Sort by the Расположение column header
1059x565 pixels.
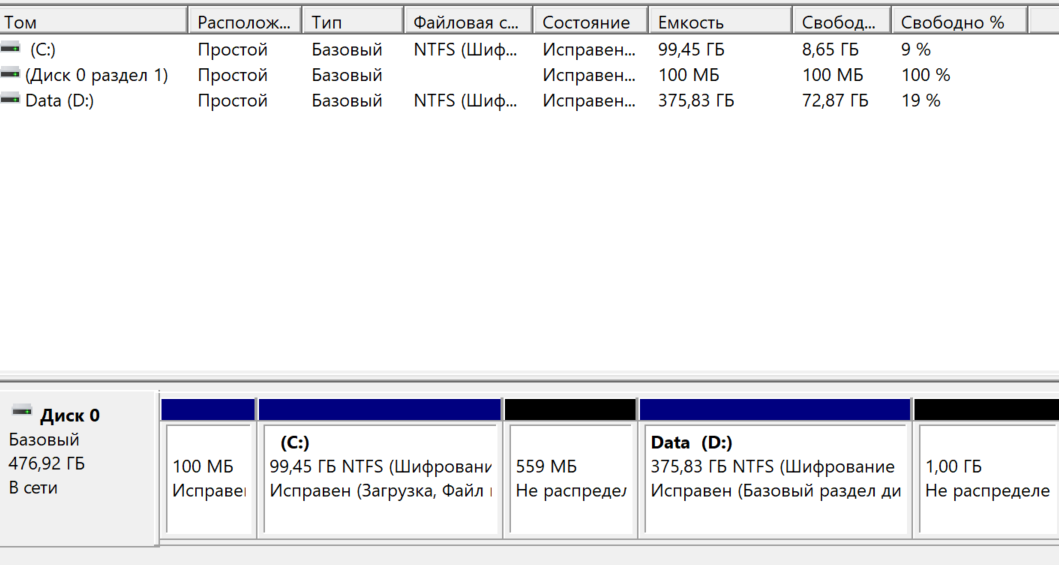coord(244,22)
